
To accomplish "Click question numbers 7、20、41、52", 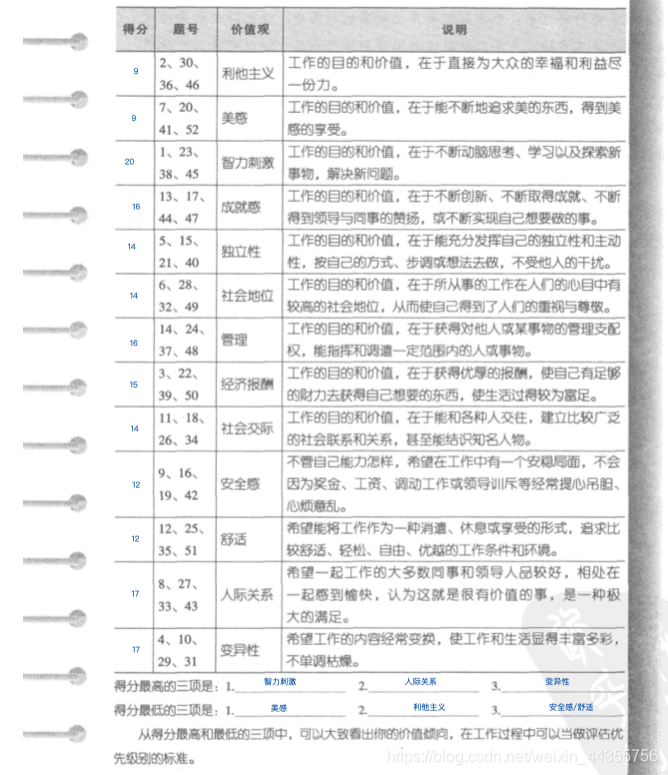I will pos(180,119).
